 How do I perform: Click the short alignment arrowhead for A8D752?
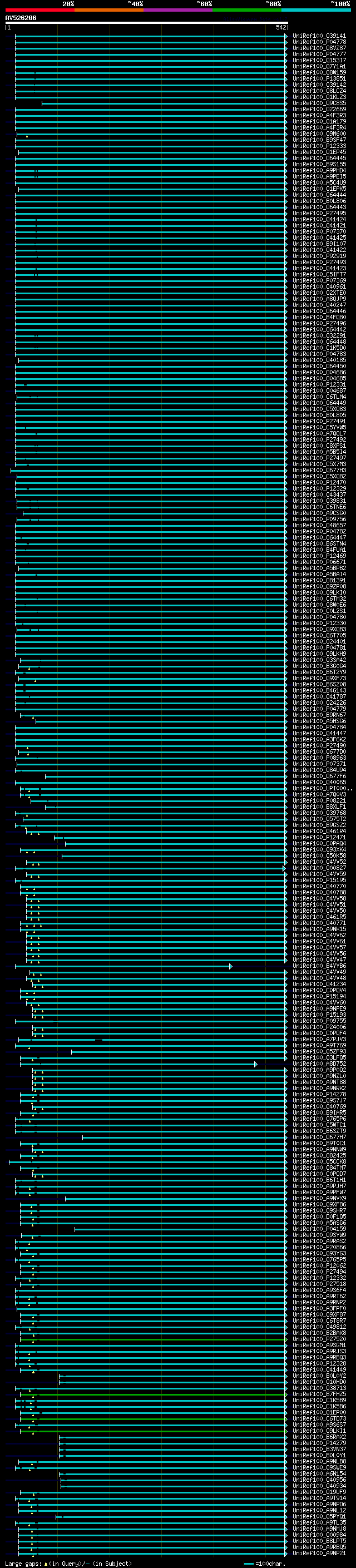255,1064
